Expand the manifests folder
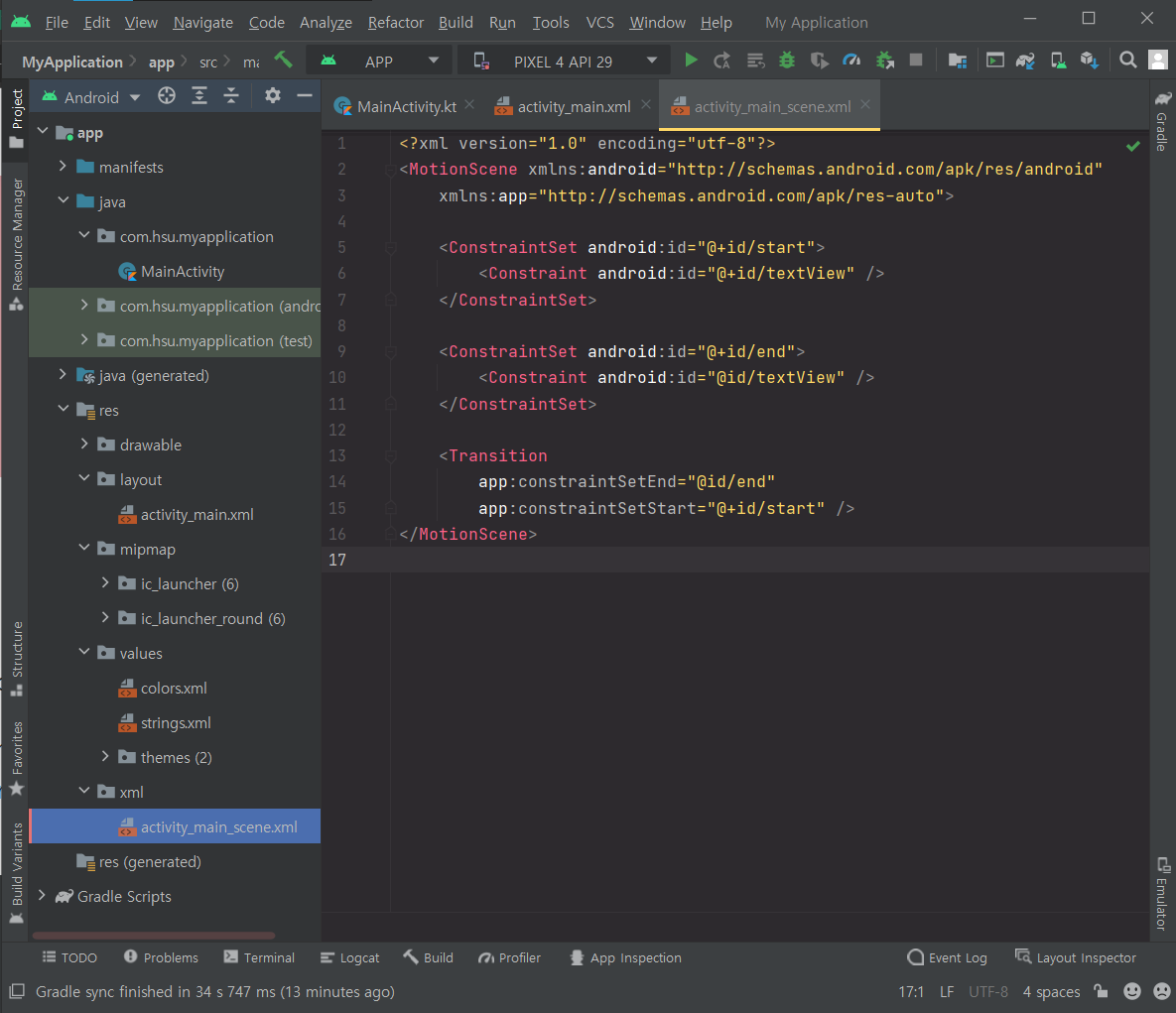The width and height of the screenshot is (1176, 1013). 63,167
